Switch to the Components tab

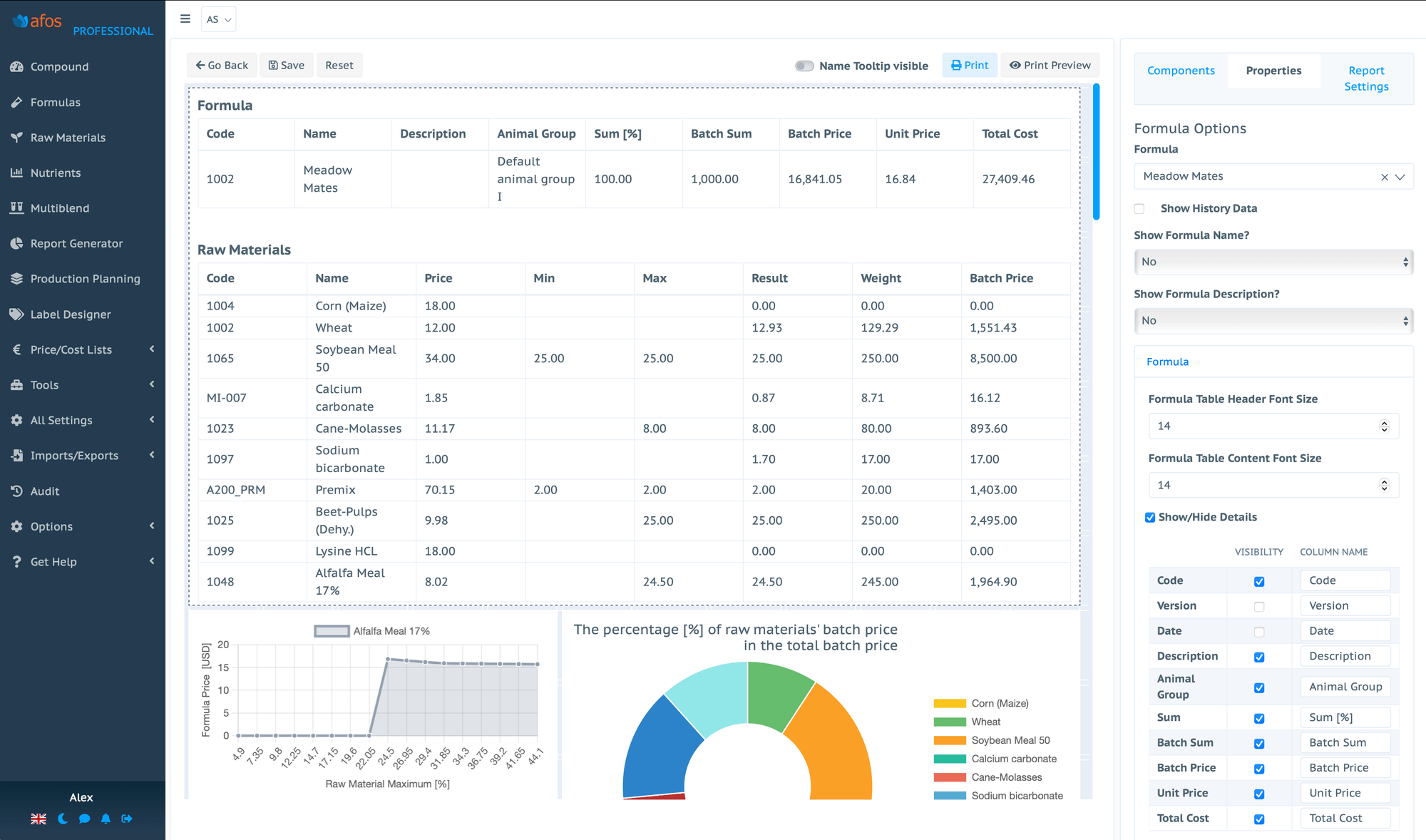(1181, 71)
